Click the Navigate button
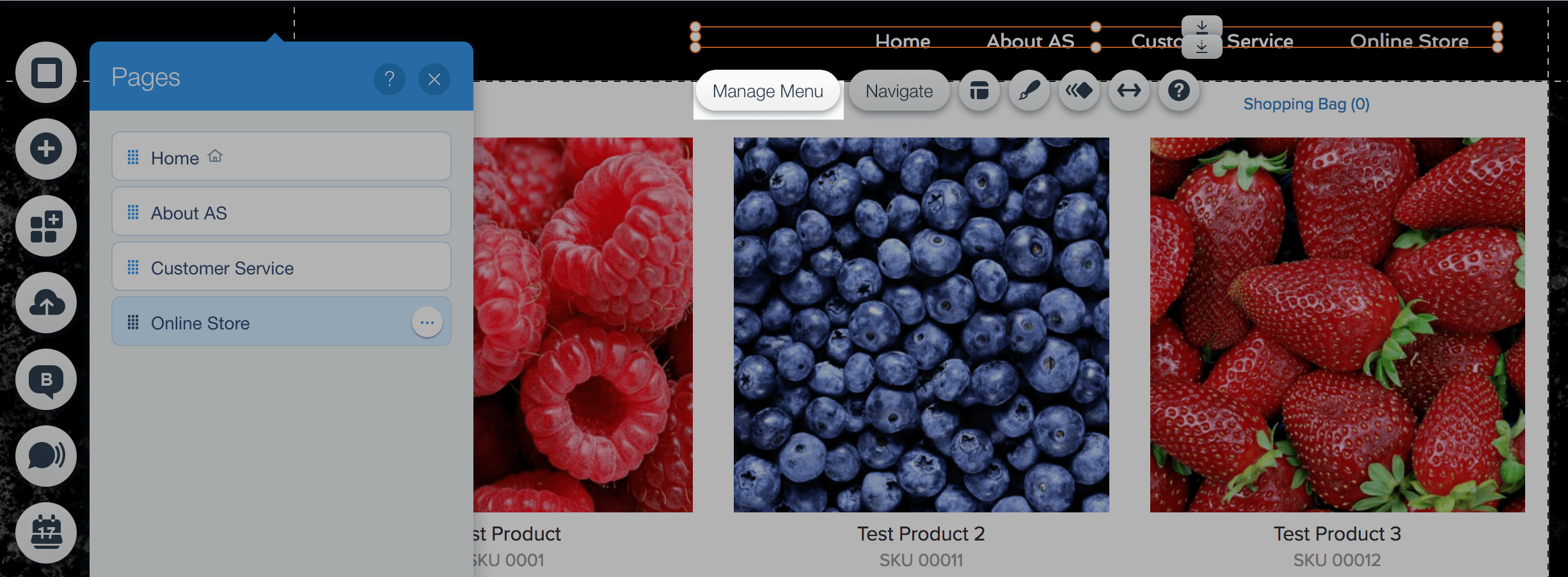 pos(899,91)
